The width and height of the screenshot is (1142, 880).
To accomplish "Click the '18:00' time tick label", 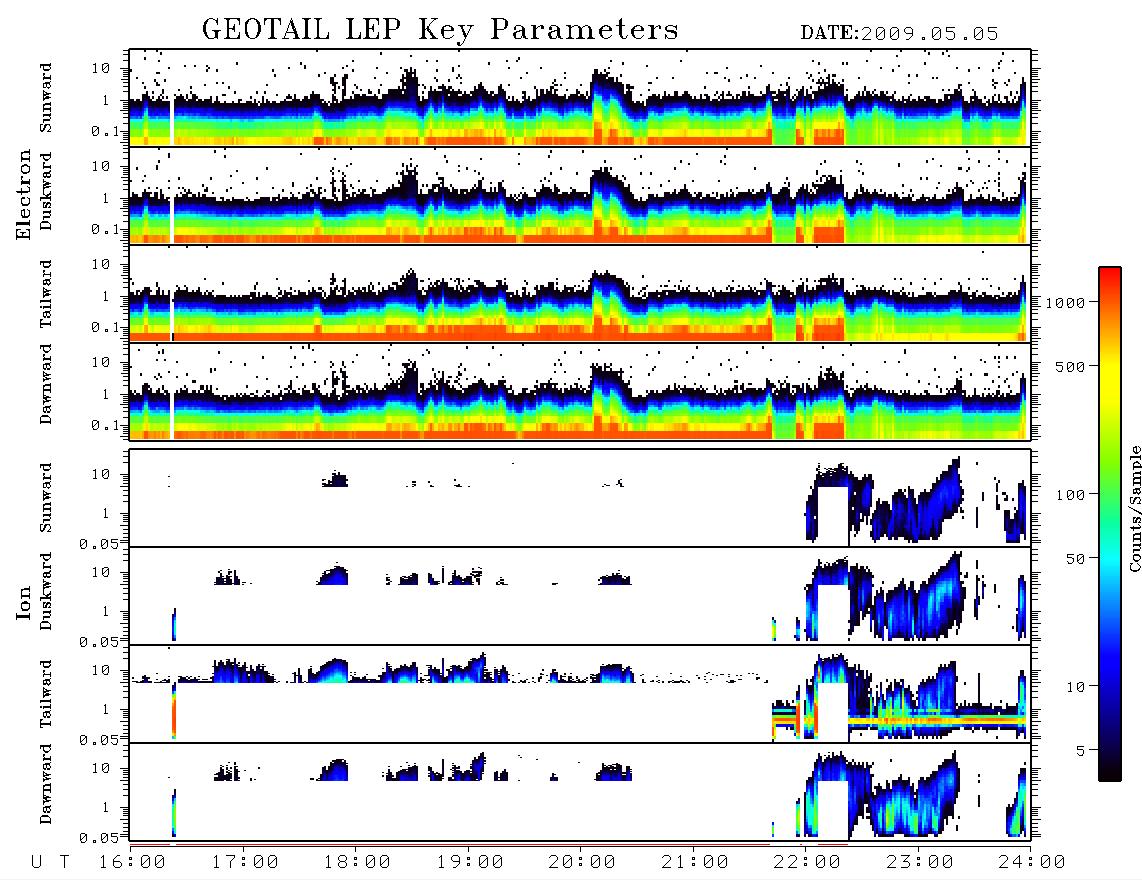I will (x=358, y=863).
